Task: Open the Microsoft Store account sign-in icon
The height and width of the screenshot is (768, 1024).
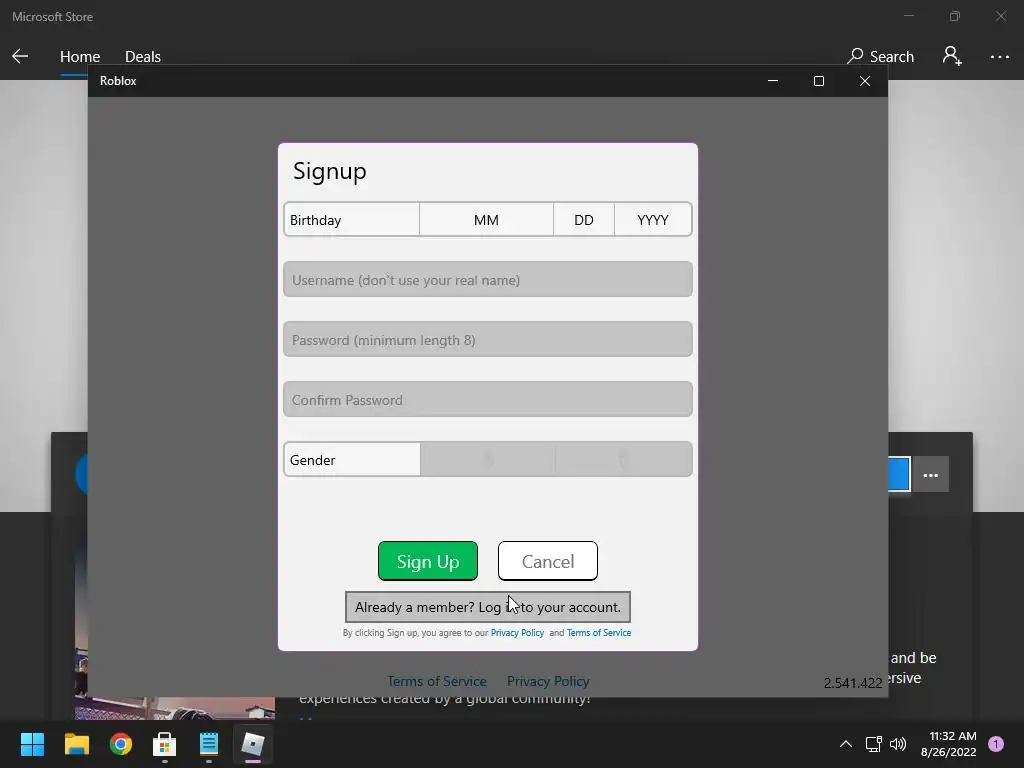Action: point(952,56)
